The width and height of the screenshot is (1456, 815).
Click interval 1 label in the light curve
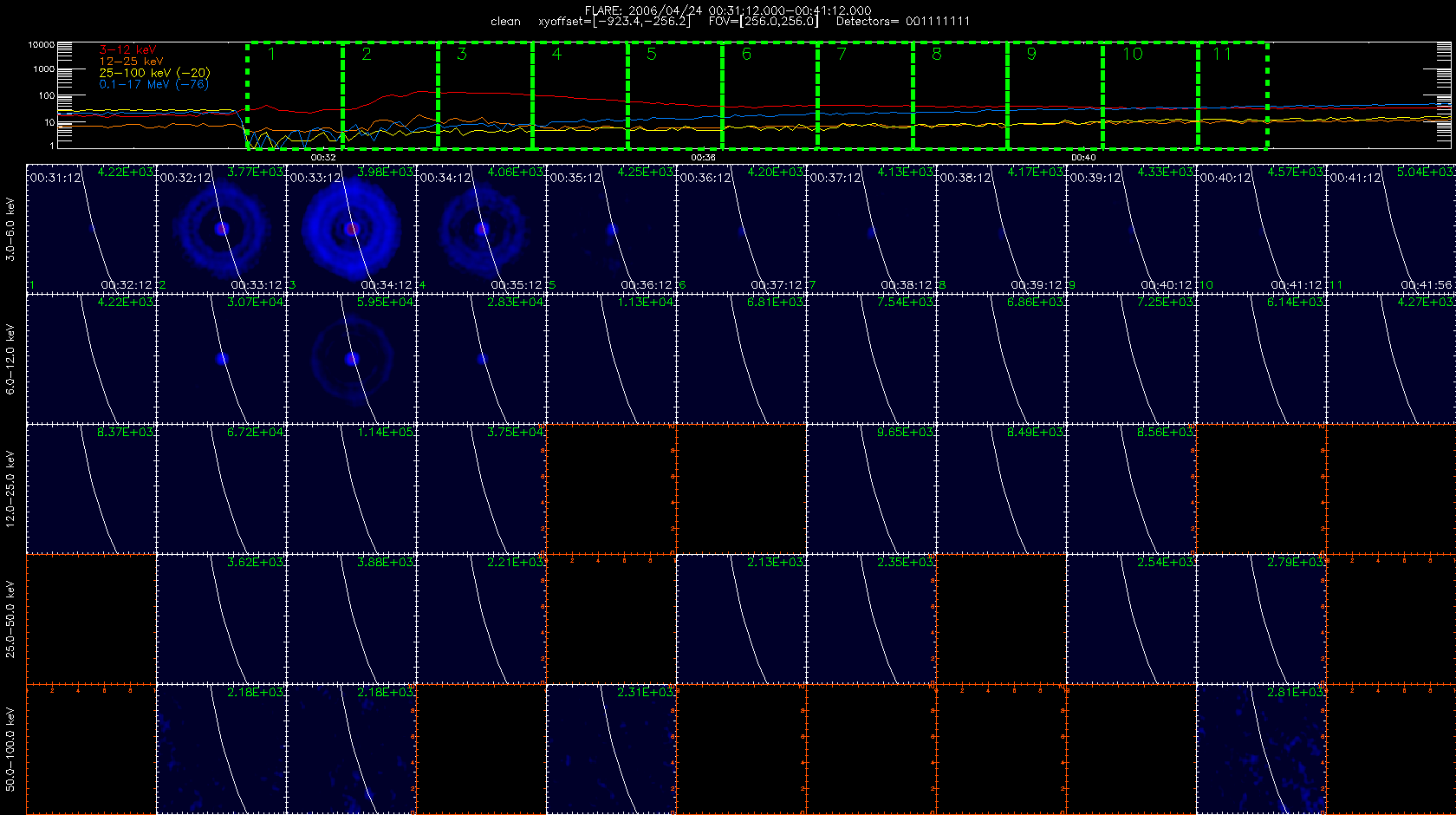point(271,54)
